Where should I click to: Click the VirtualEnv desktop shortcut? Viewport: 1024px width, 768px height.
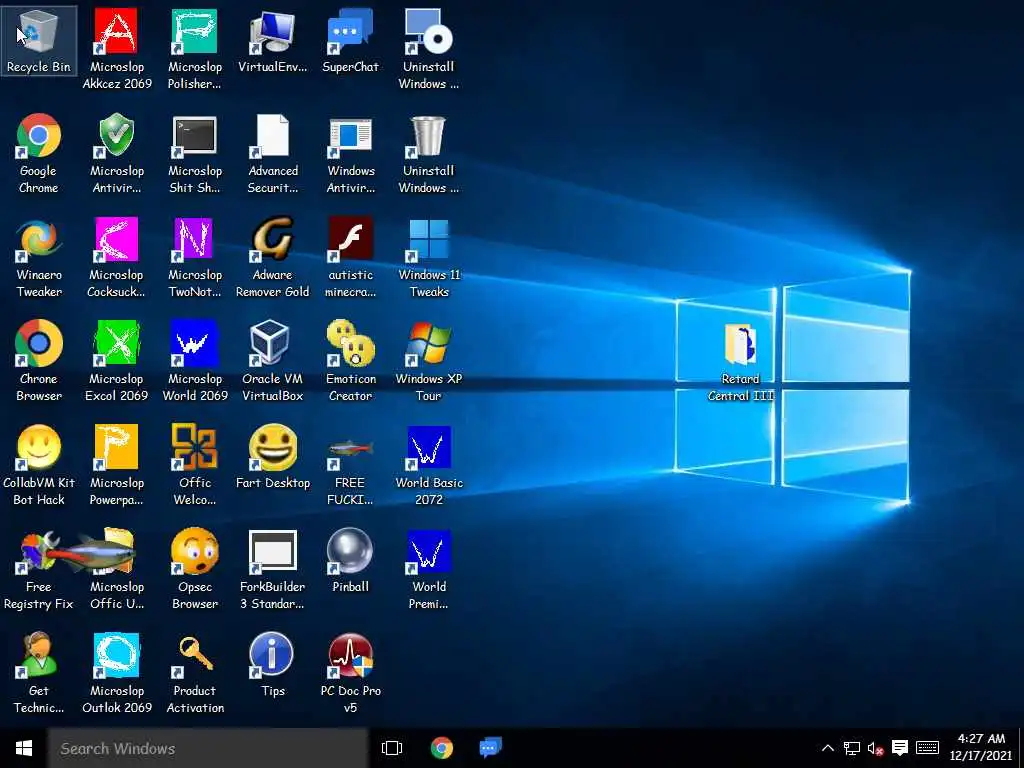point(272,40)
